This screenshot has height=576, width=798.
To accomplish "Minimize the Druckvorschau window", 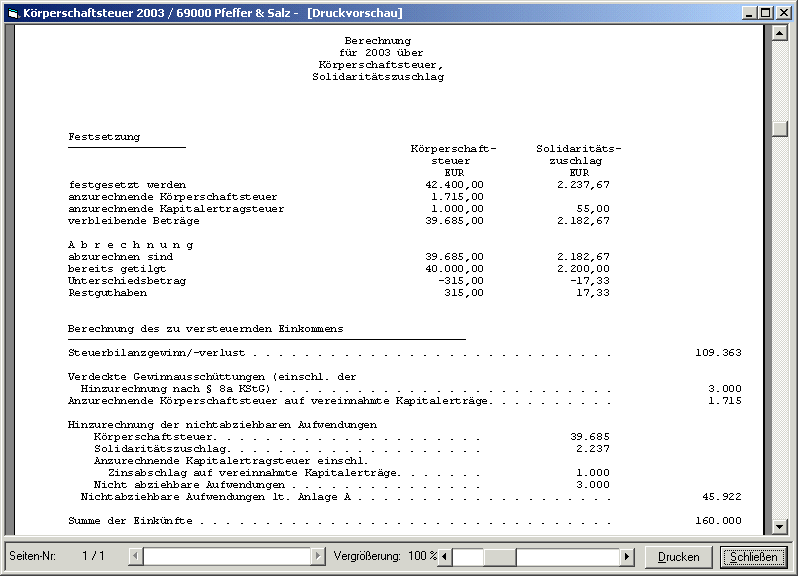I will point(748,13).
